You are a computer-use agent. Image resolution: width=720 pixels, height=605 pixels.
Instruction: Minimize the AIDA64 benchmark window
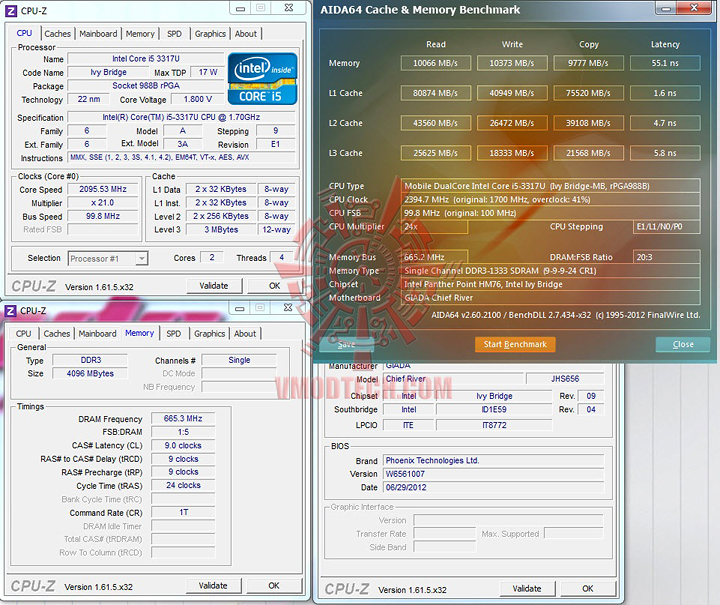[666, 8]
